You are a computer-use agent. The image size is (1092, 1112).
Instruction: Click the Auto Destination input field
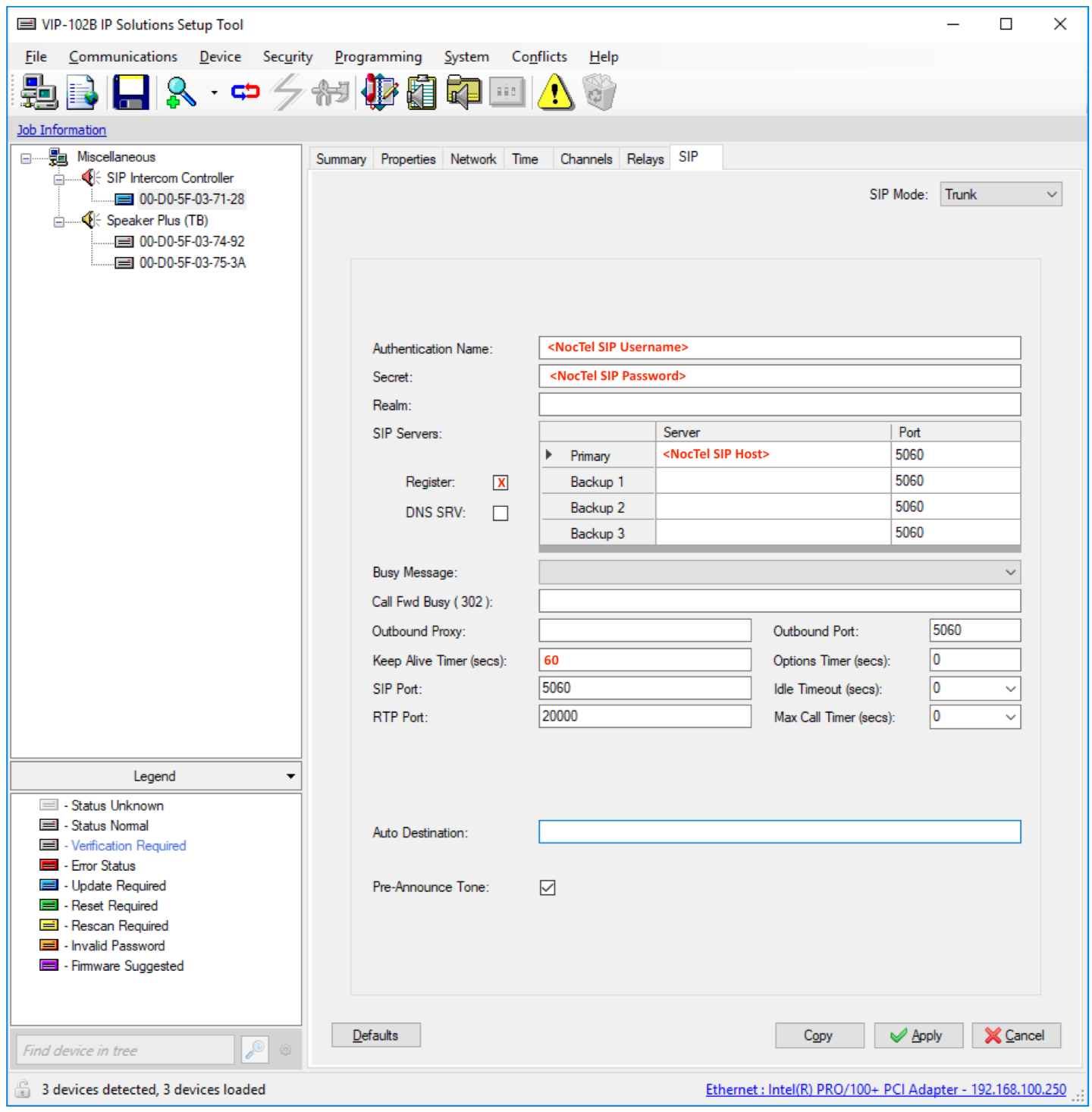point(779,832)
